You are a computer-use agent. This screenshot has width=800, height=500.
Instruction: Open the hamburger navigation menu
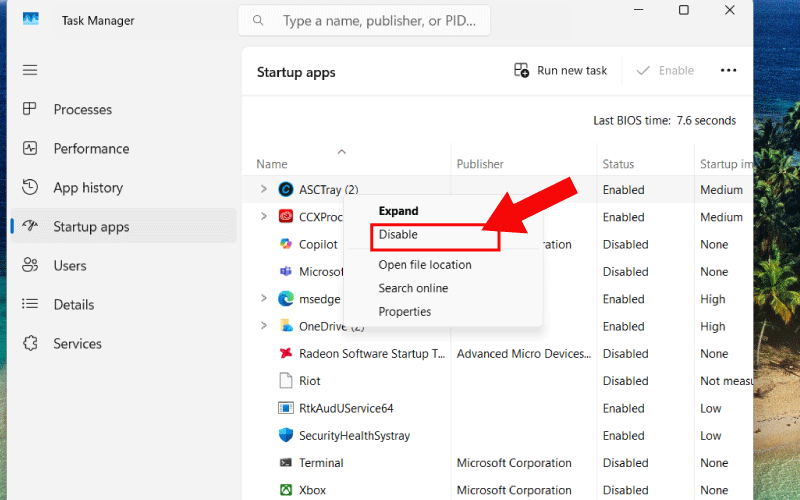point(30,70)
